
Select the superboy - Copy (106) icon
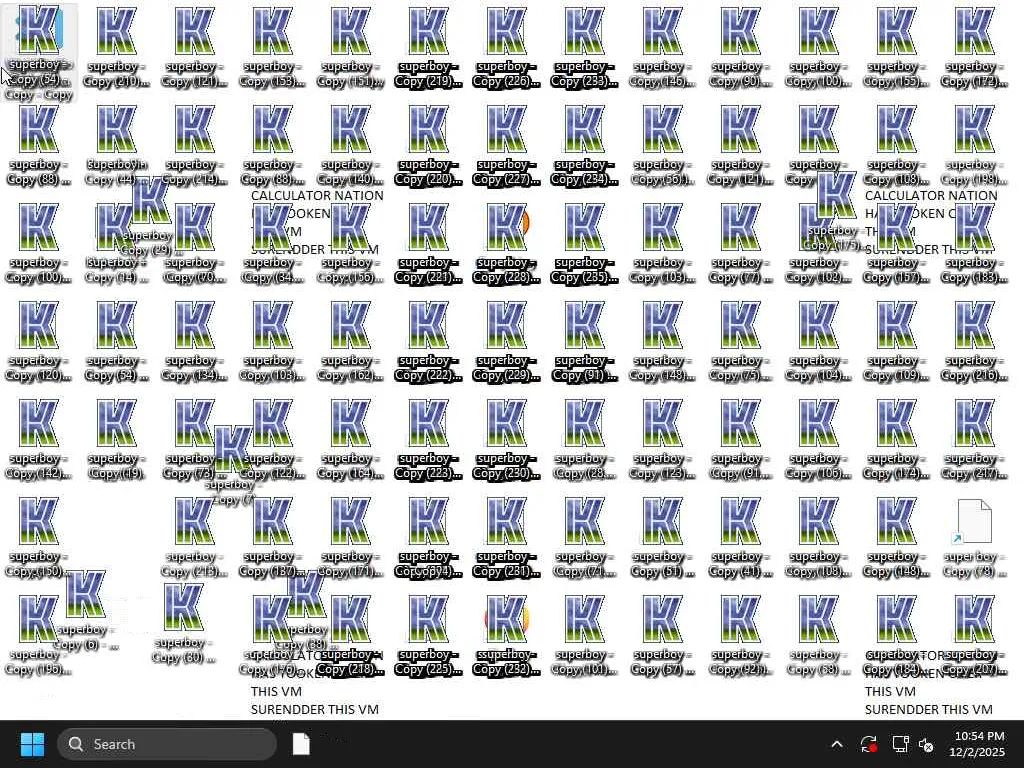pos(818,439)
